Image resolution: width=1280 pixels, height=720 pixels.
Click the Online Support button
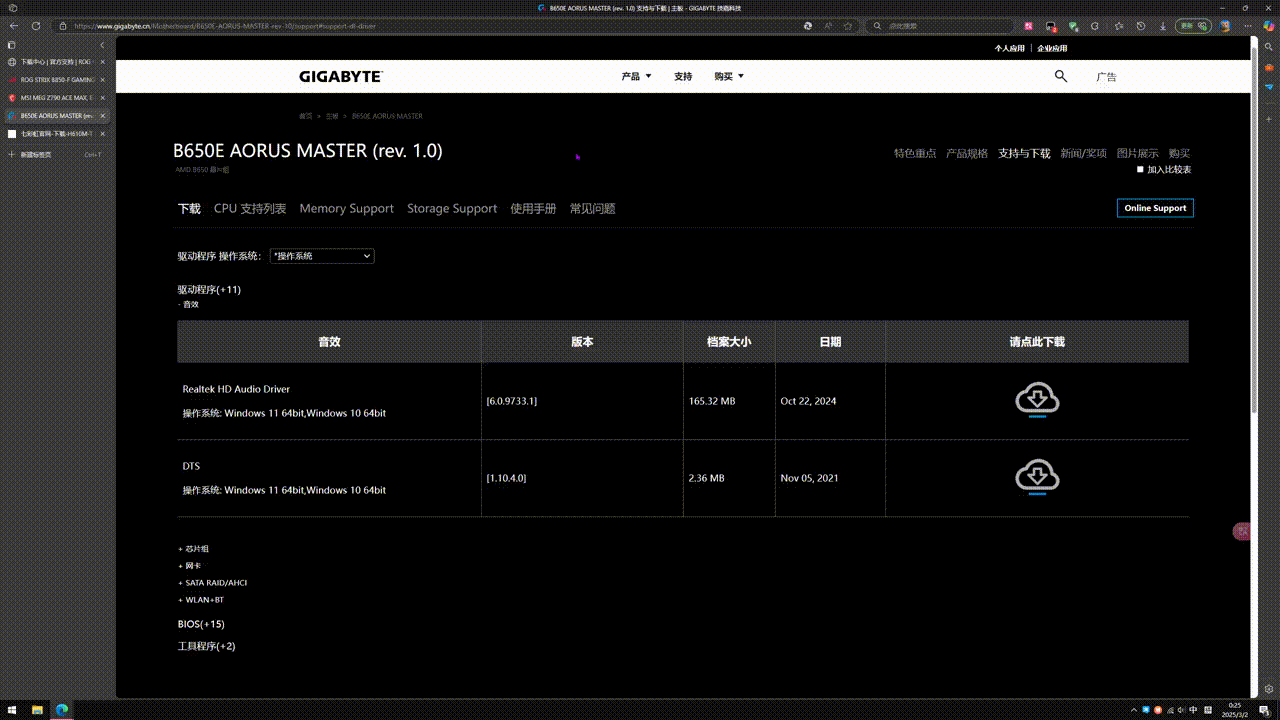point(1155,208)
